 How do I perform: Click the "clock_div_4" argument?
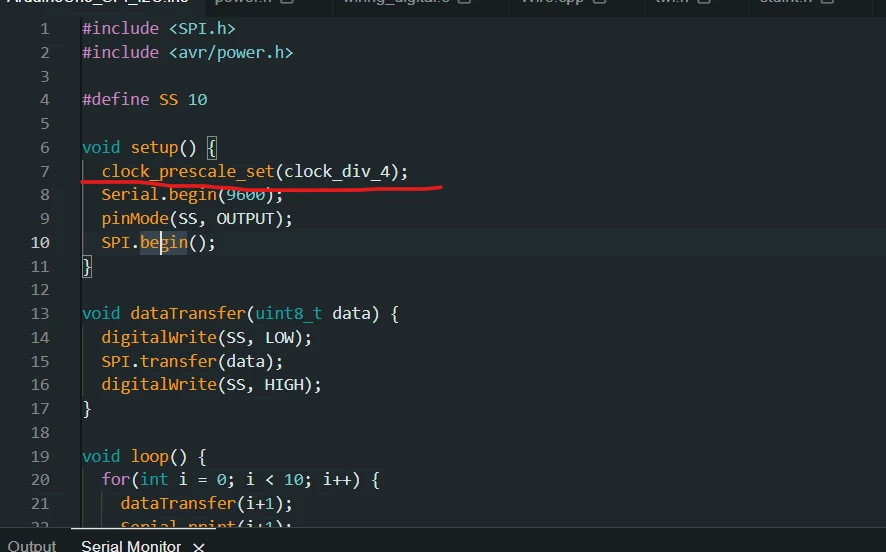click(337, 171)
